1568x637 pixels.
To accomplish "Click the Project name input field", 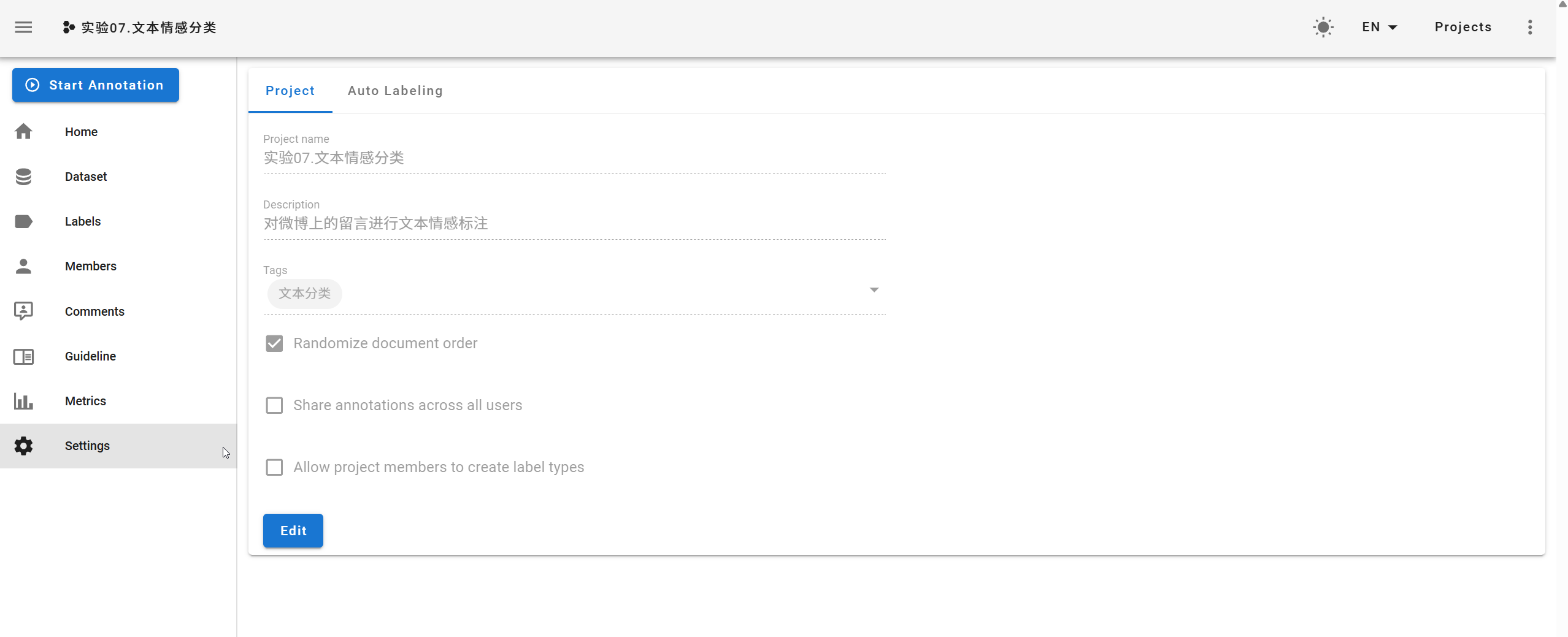I will click(574, 158).
